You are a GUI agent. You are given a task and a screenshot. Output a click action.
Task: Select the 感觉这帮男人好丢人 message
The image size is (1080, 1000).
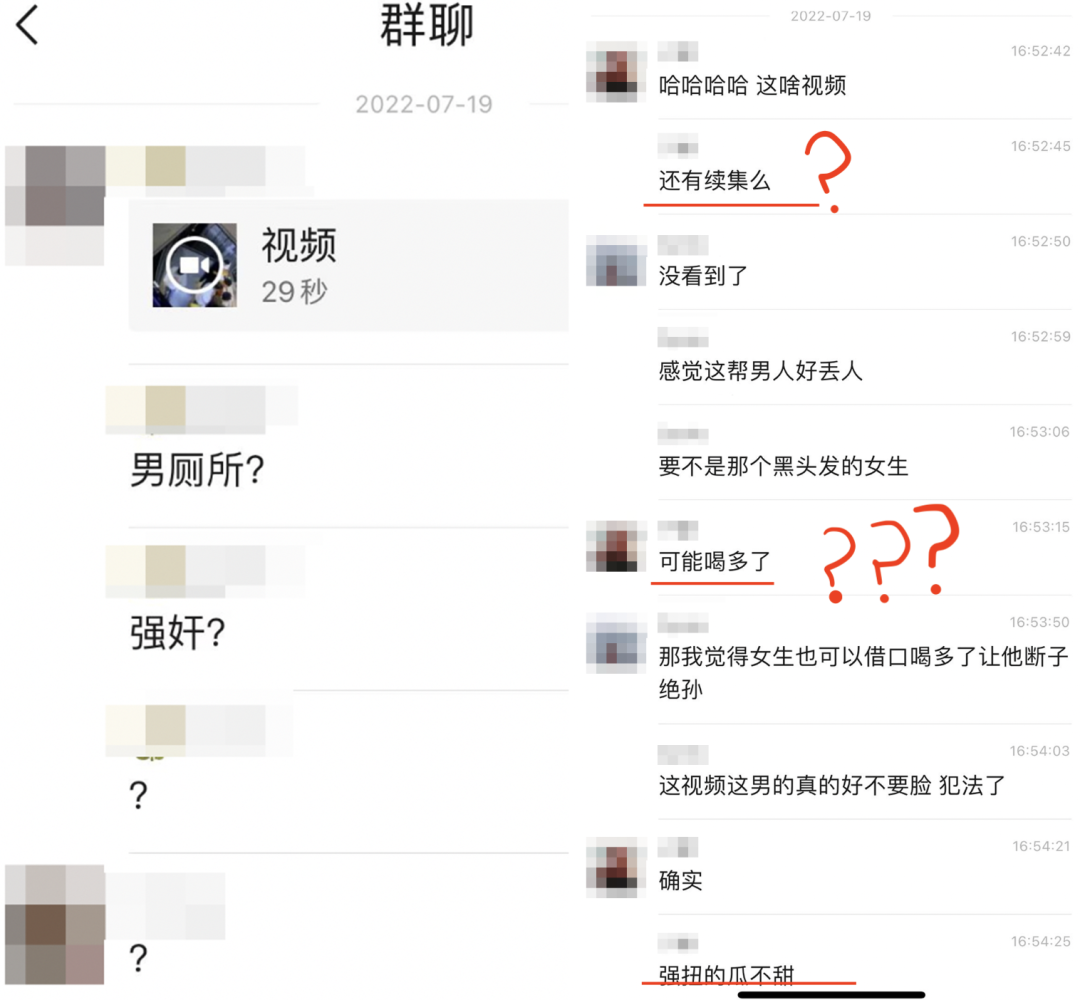click(x=760, y=371)
